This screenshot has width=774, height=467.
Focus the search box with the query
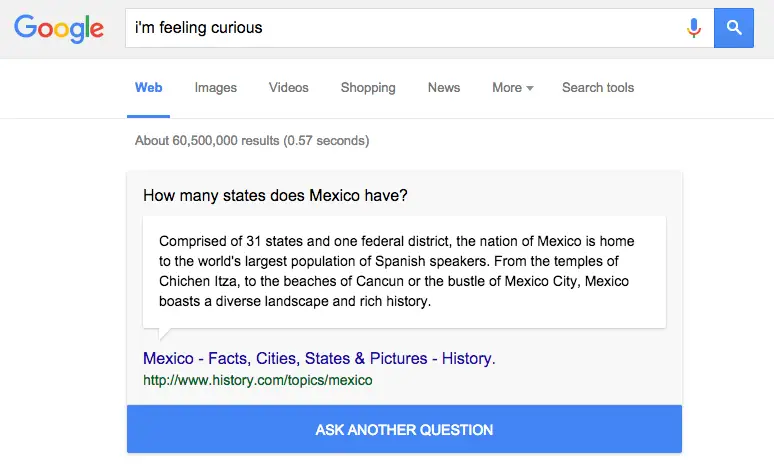pyautogui.click(x=400, y=28)
